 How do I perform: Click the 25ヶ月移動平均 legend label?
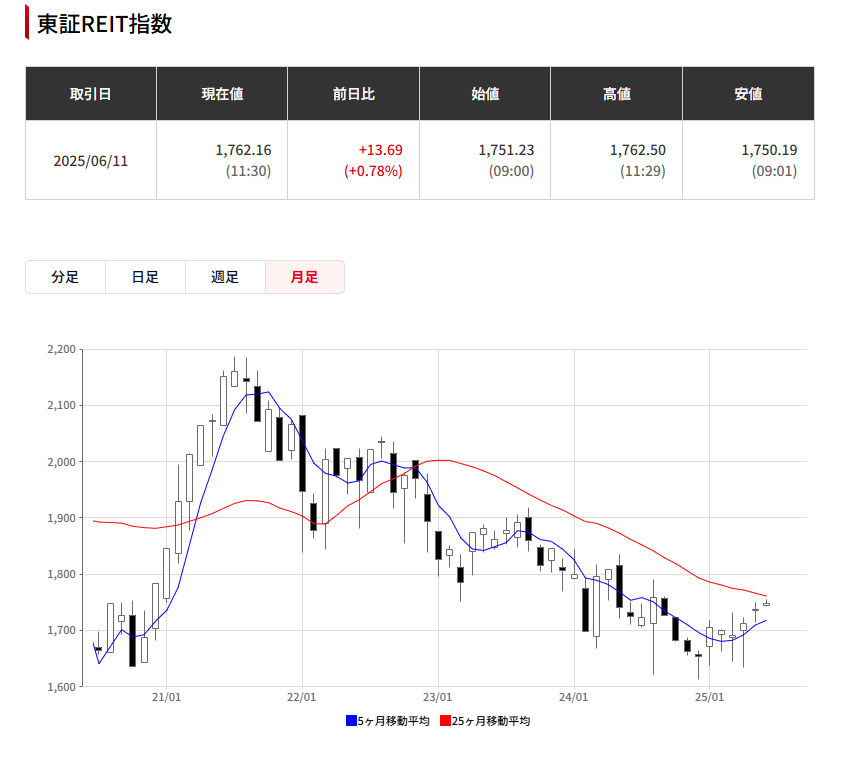click(x=491, y=721)
